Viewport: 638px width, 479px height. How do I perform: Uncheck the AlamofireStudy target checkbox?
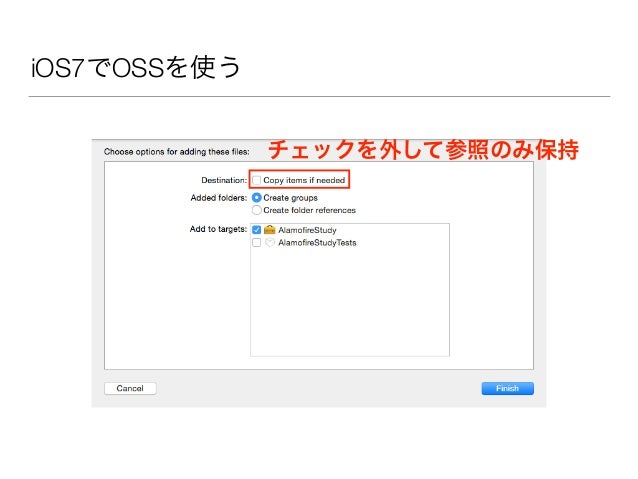pos(257,230)
